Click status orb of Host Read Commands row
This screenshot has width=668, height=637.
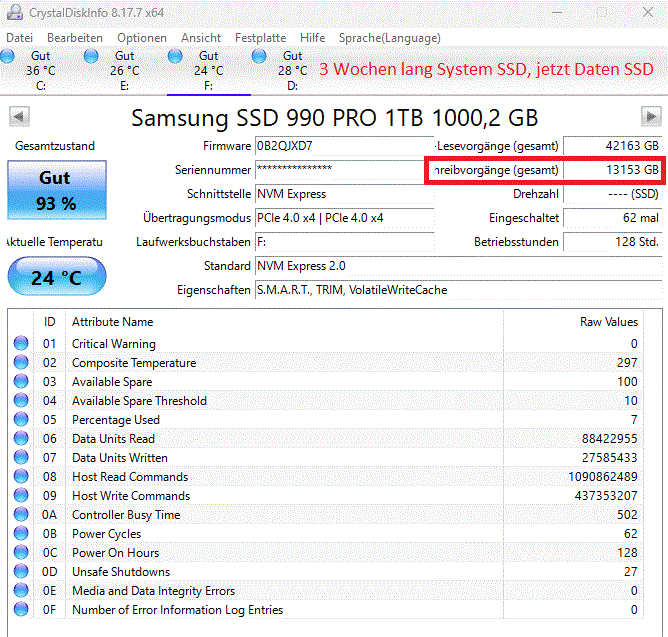pos(21,476)
